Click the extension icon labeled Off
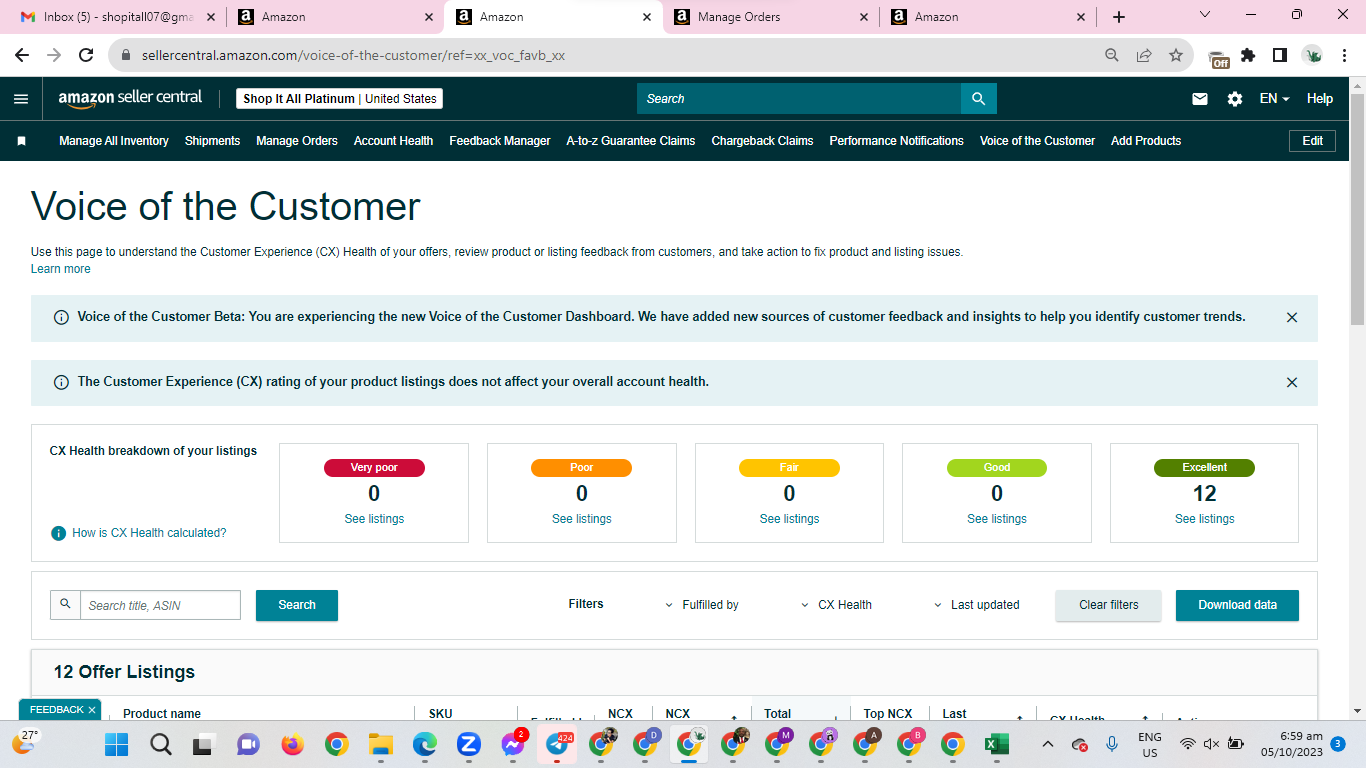 [x=1218, y=58]
